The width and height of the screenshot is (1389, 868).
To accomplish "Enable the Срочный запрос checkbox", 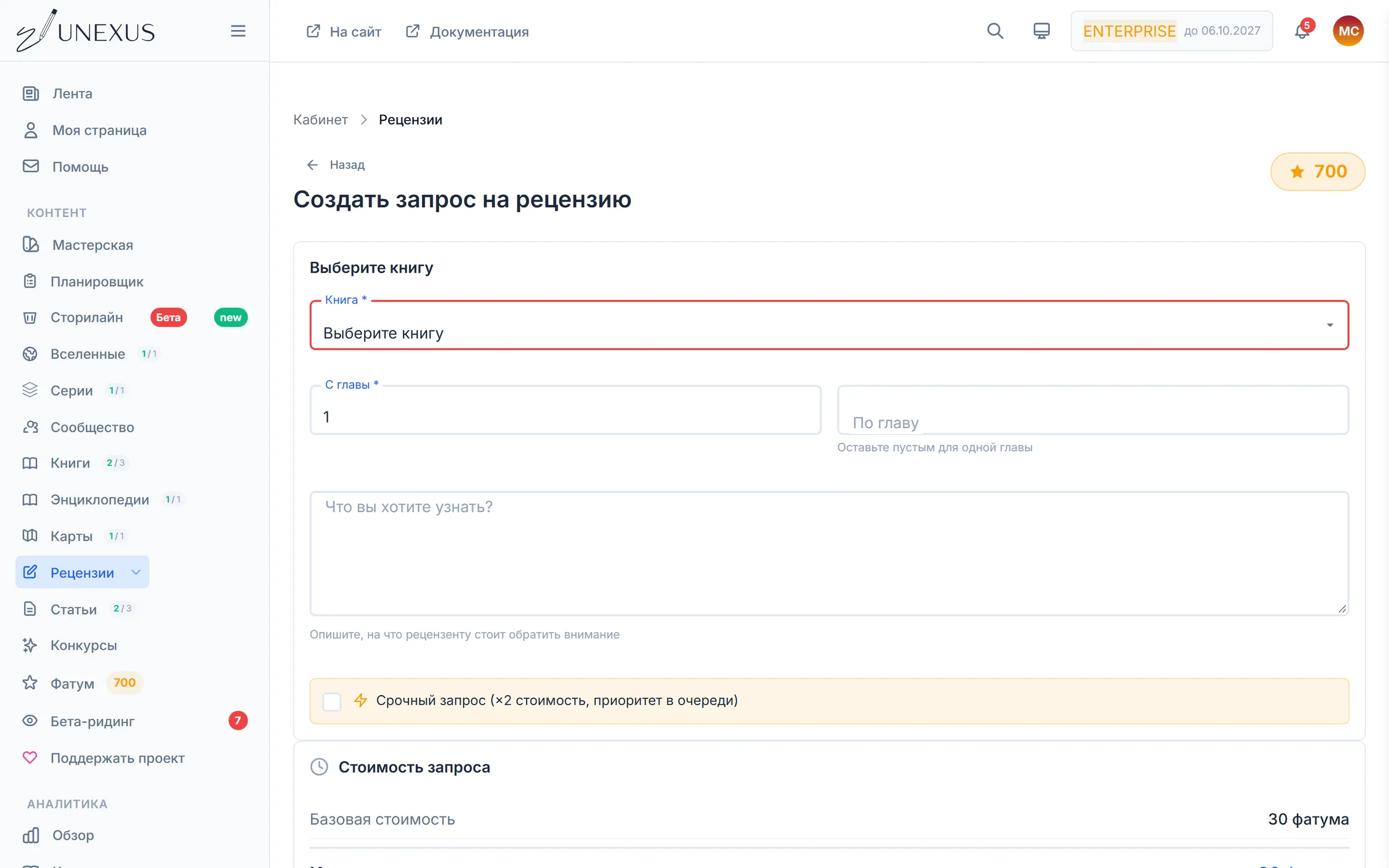I will pos(332,701).
